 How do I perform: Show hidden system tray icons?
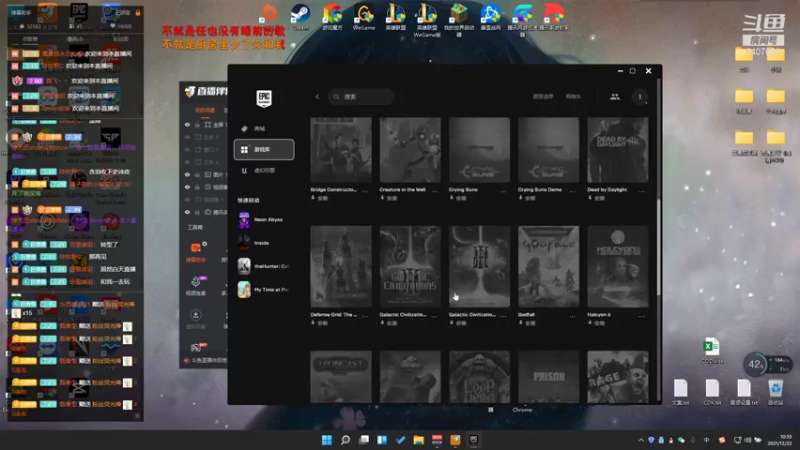pos(641,440)
